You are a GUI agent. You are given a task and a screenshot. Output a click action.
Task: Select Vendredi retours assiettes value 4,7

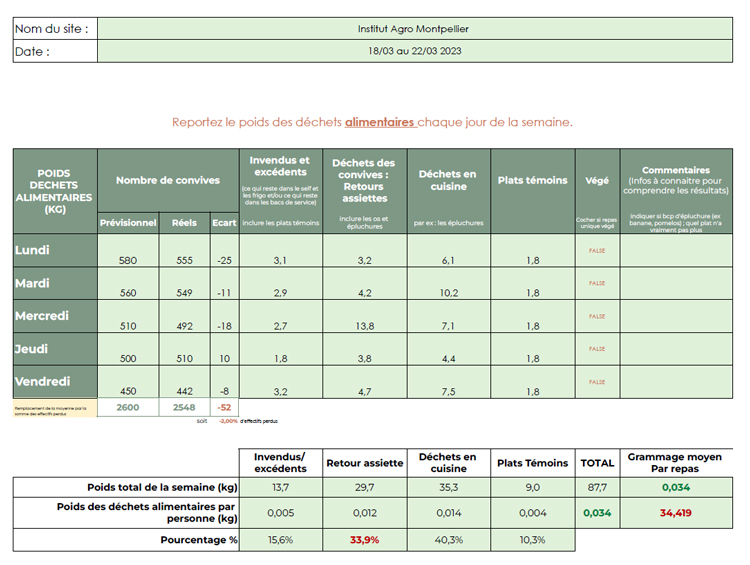pyautogui.click(x=365, y=382)
